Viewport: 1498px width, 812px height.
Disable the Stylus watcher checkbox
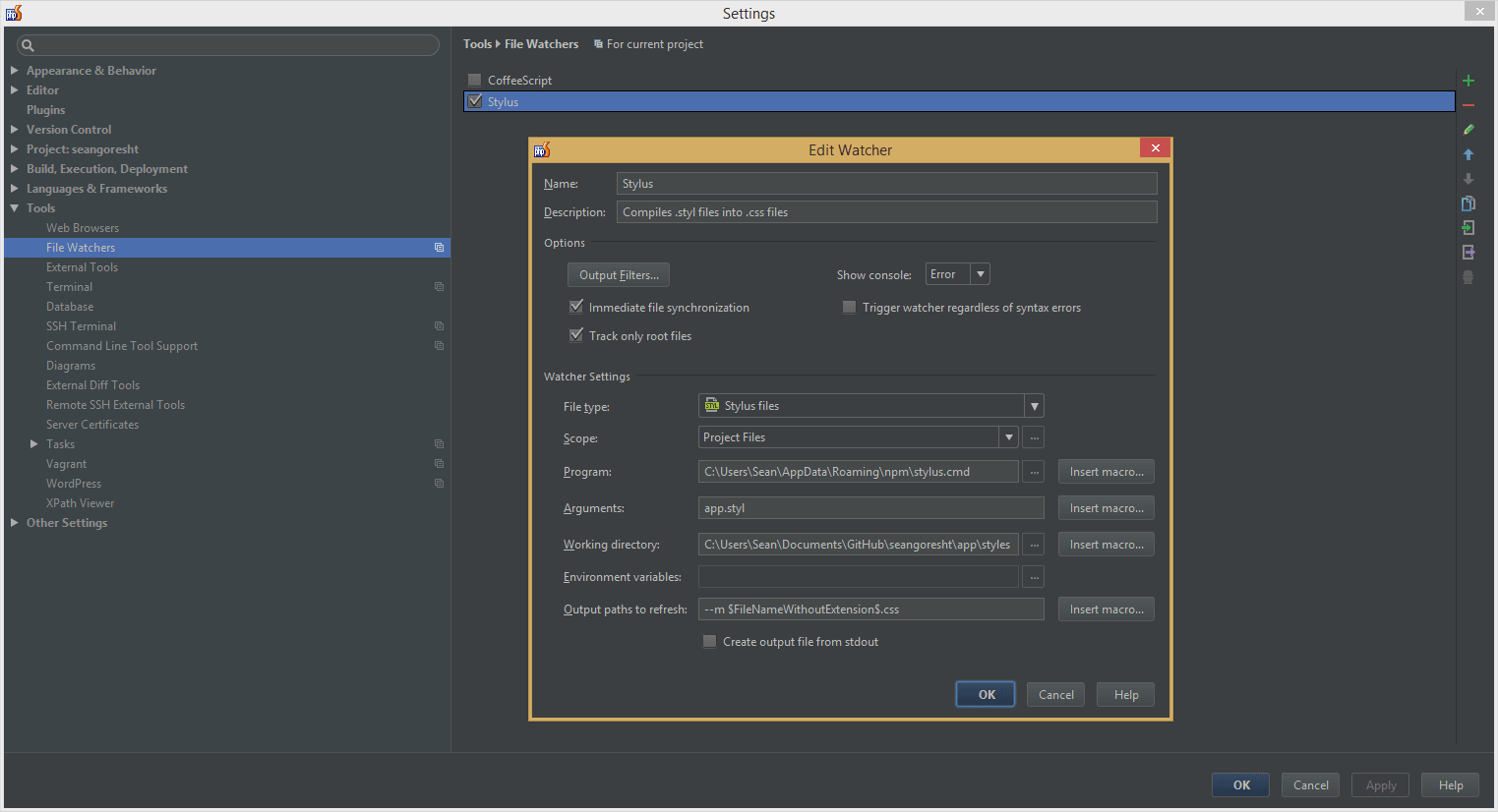coord(475,101)
